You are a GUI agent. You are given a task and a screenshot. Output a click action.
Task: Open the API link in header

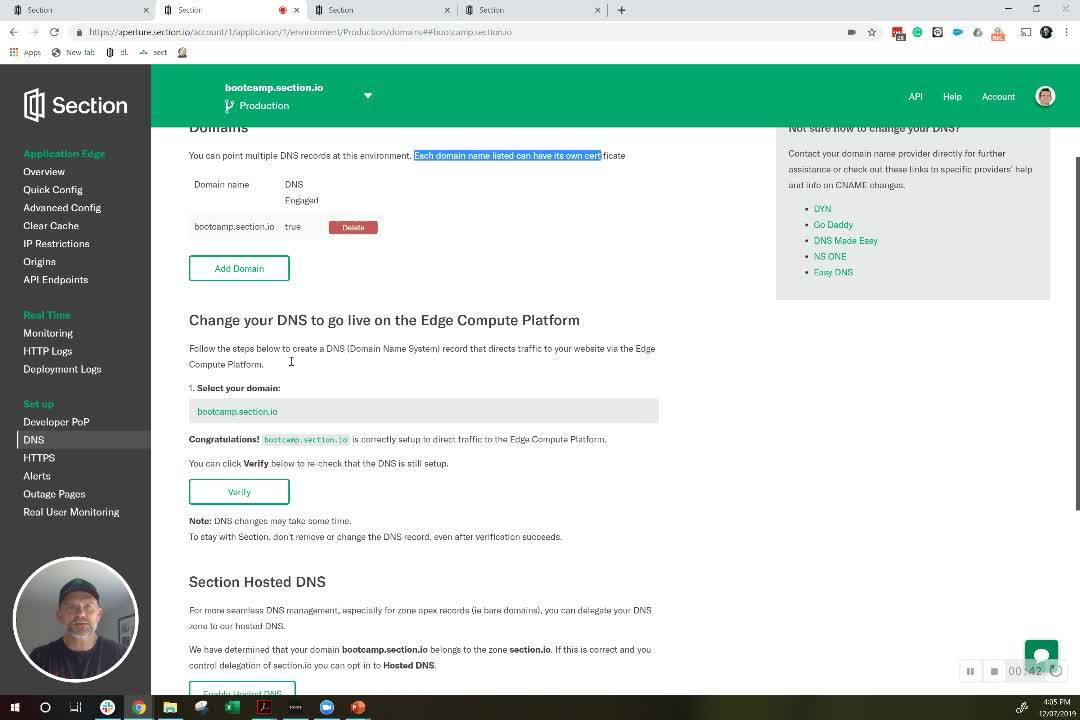tap(915, 96)
